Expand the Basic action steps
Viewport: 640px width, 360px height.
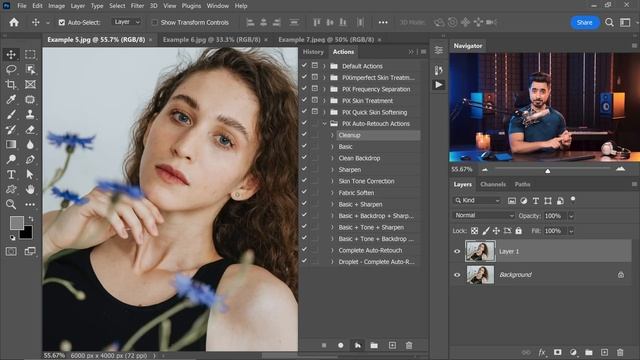[x=332, y=147]
